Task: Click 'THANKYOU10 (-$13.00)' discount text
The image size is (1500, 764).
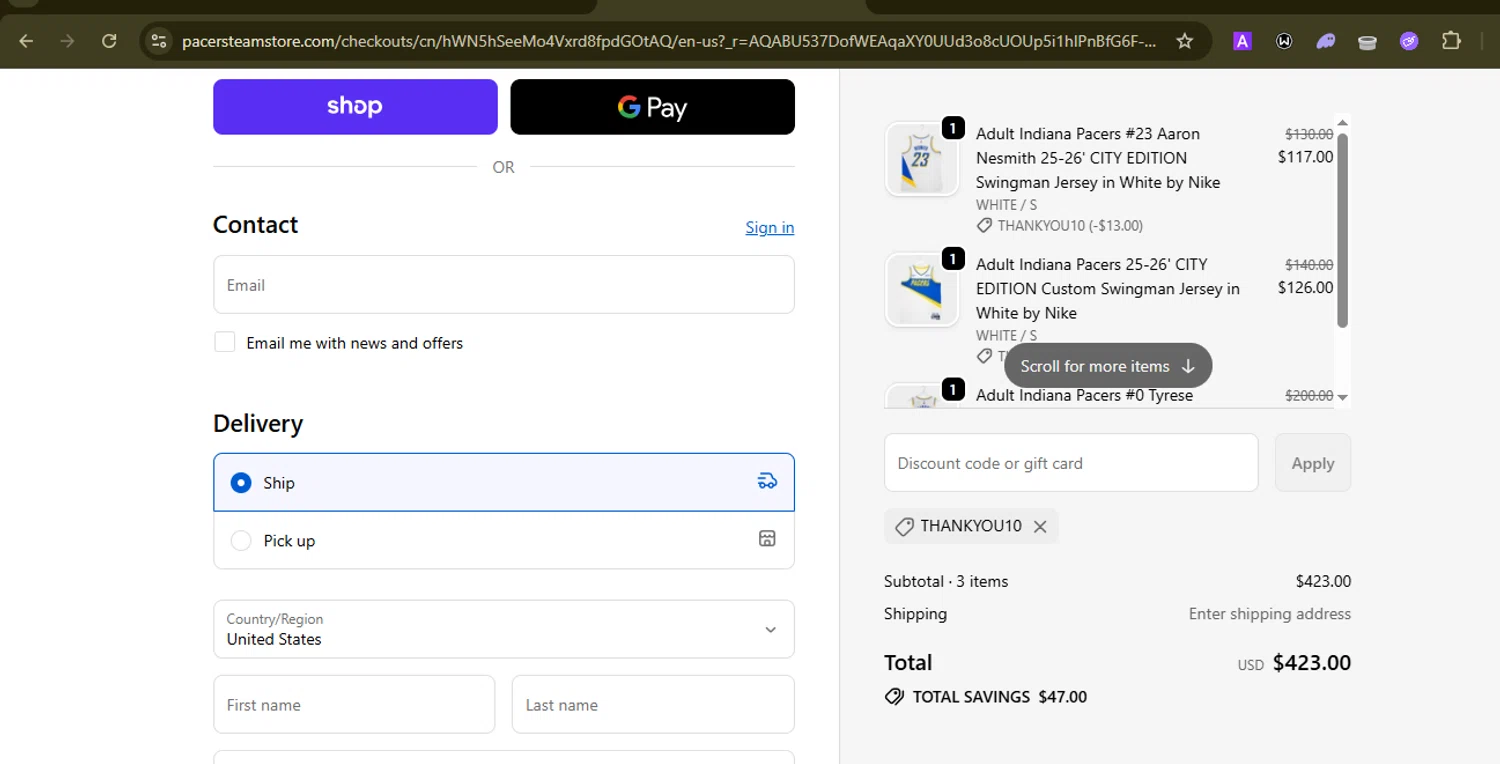Action: (x=1070, y=226)
